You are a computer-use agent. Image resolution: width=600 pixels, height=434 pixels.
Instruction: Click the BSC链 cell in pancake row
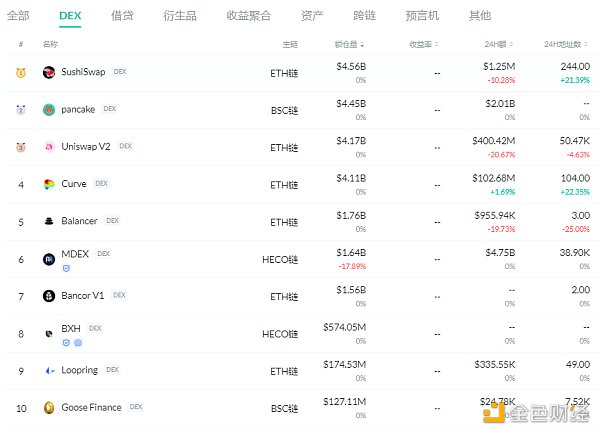(x=284, y=111)
